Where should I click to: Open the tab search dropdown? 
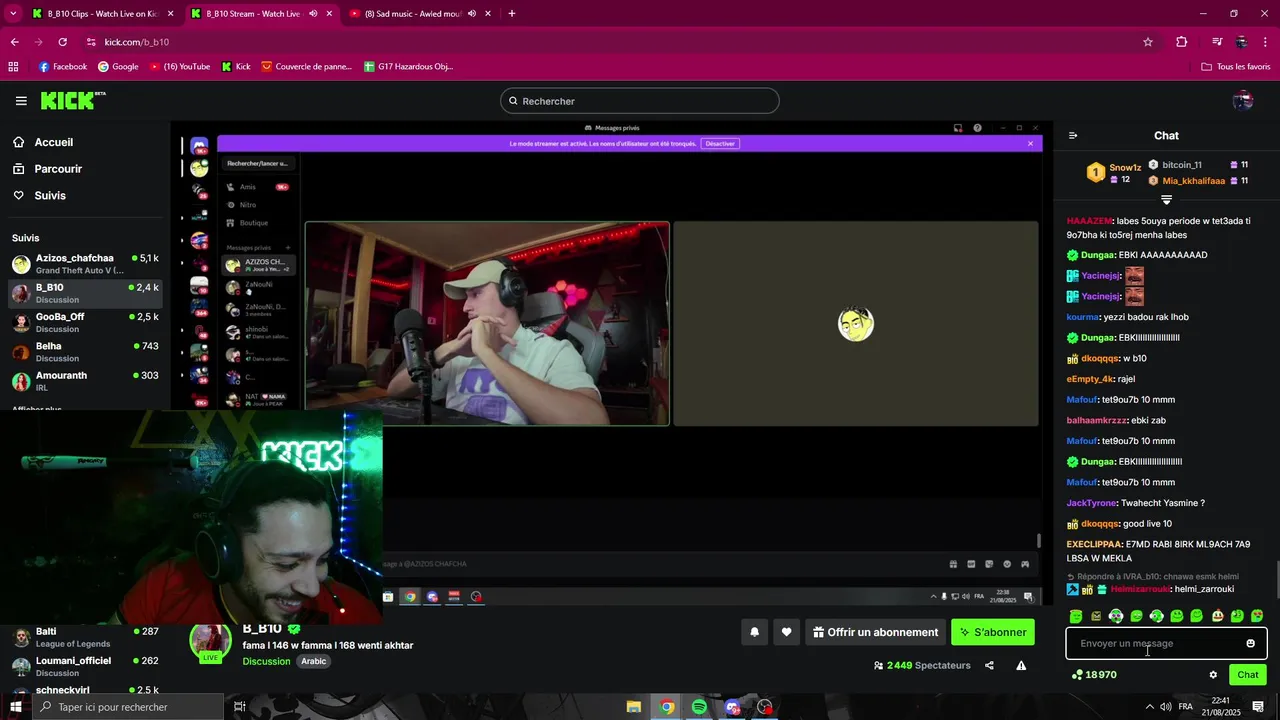pos(13,14)
